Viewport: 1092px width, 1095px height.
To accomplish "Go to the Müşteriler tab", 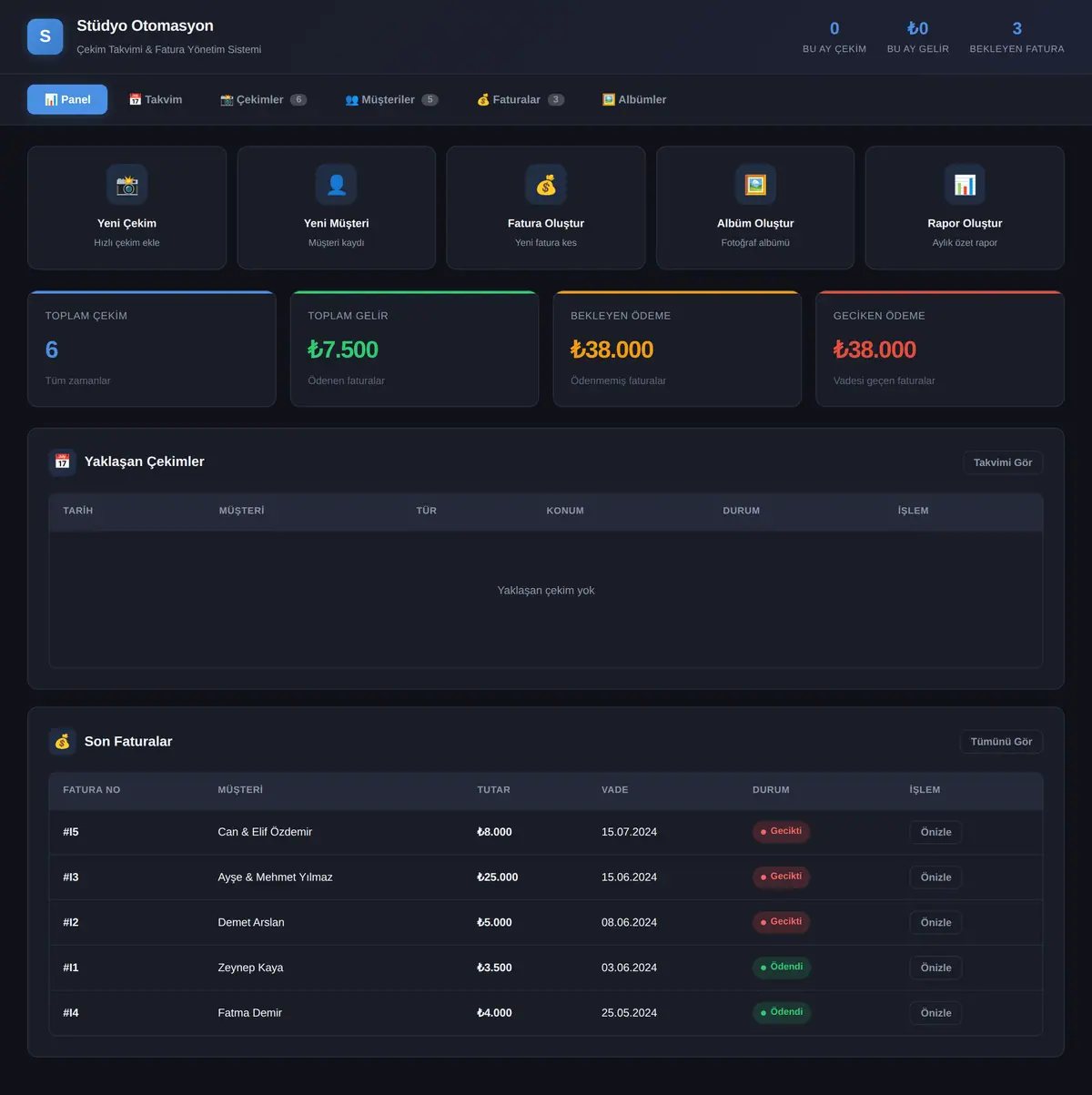I will (391, 99).
